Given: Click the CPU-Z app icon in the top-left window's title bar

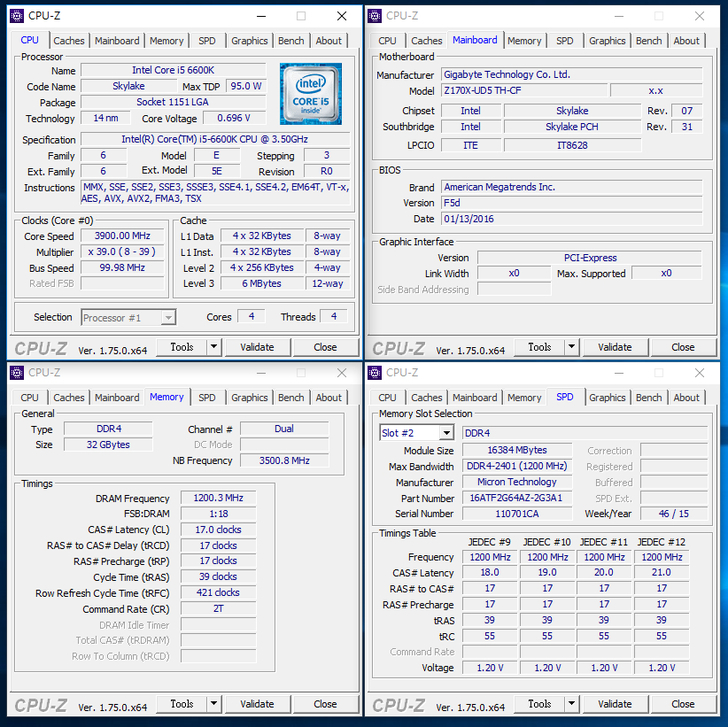Looking at the screenshot, I should [17, 16].
